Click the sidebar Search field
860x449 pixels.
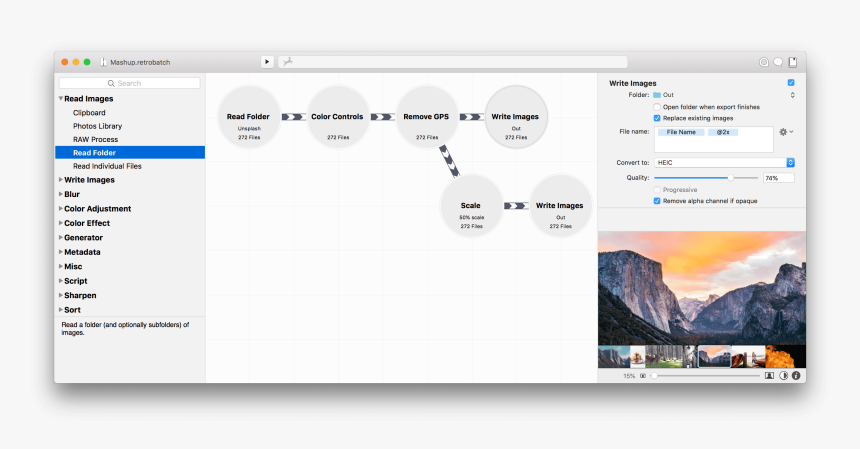point(130,83)
